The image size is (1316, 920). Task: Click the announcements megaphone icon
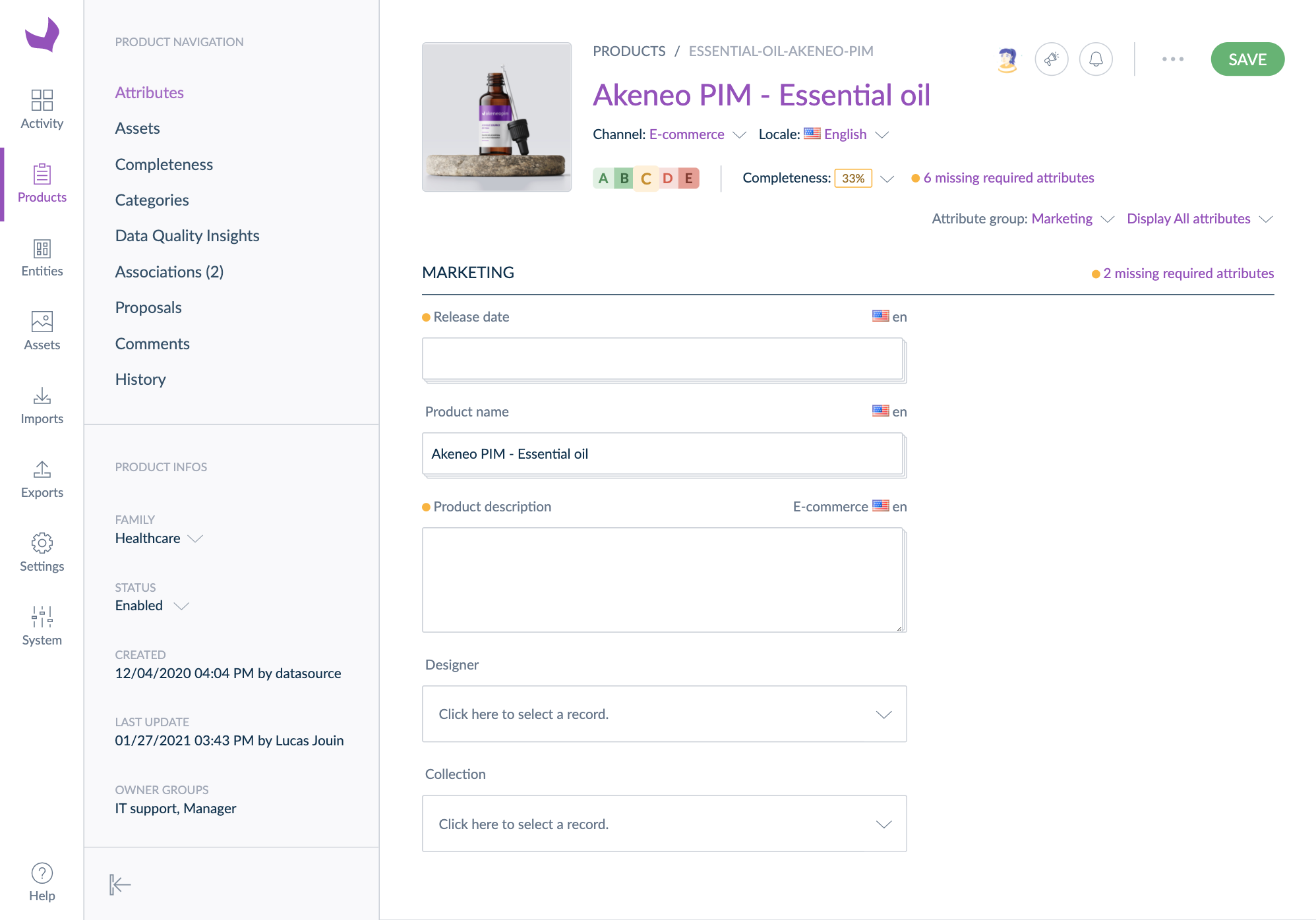(x=1051, y=59)
